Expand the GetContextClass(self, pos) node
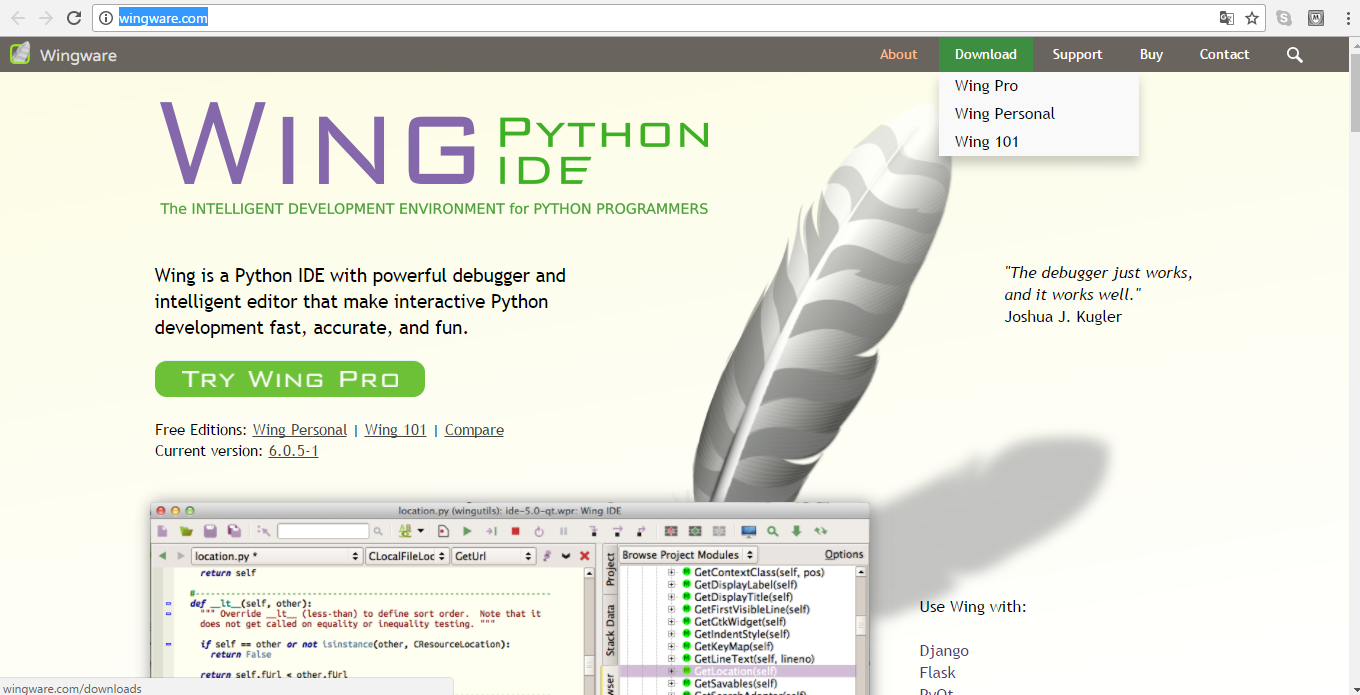Viewport: 1360px width, 695px height. [672, 573]
